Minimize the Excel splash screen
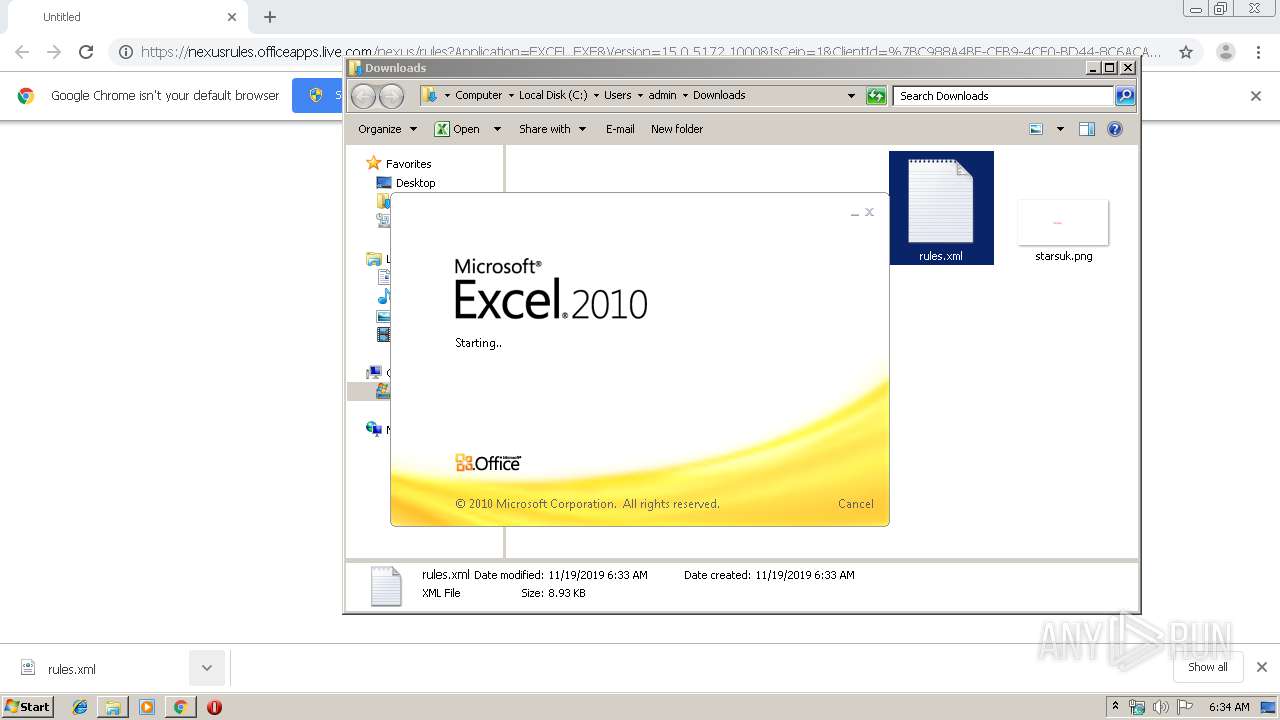 point(854,213)
